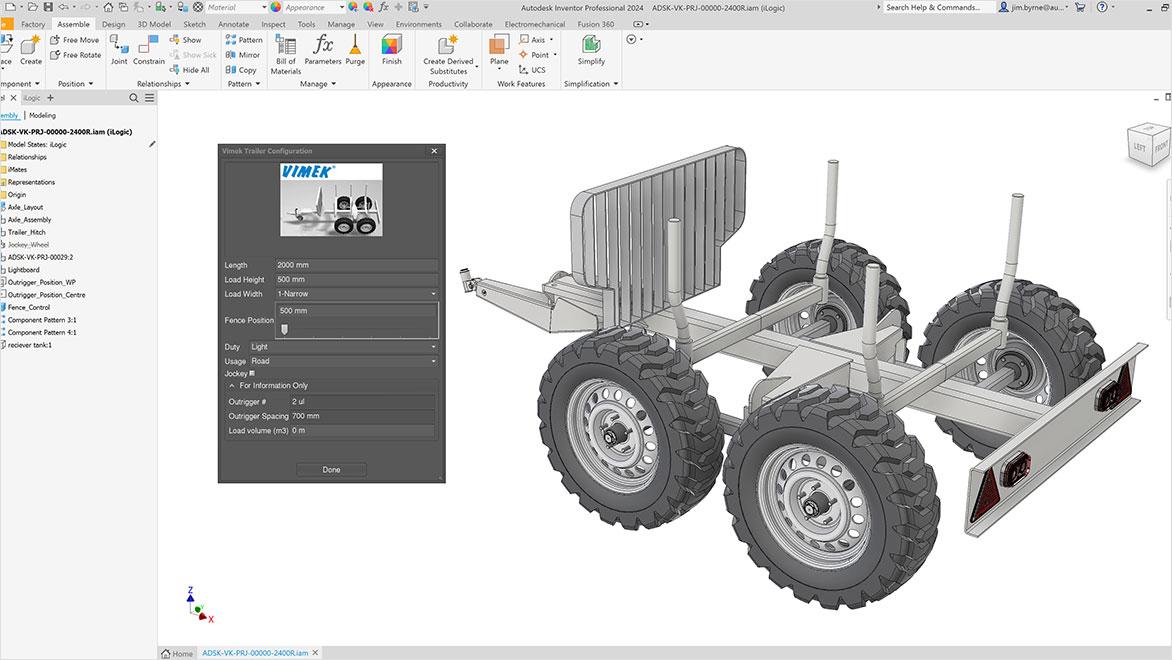The image size is (1172, 660).
Task: Click the Vimek trailer thumbnail image
Action: (x=331, y=200)
